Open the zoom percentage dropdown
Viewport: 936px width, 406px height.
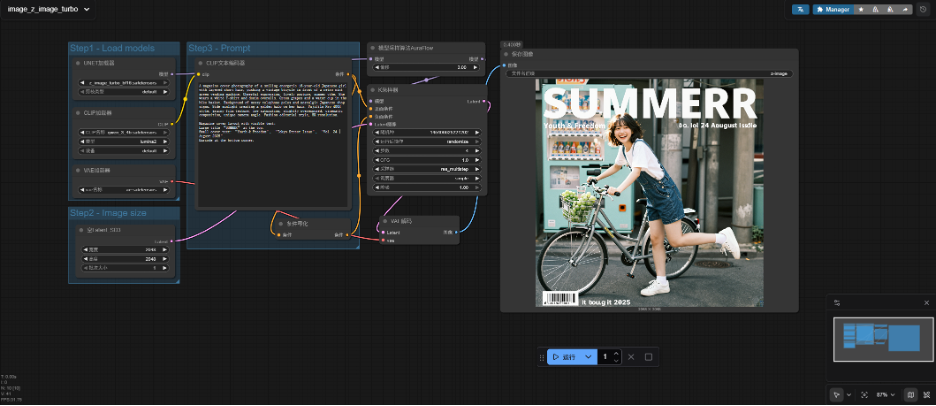[886, 395]
